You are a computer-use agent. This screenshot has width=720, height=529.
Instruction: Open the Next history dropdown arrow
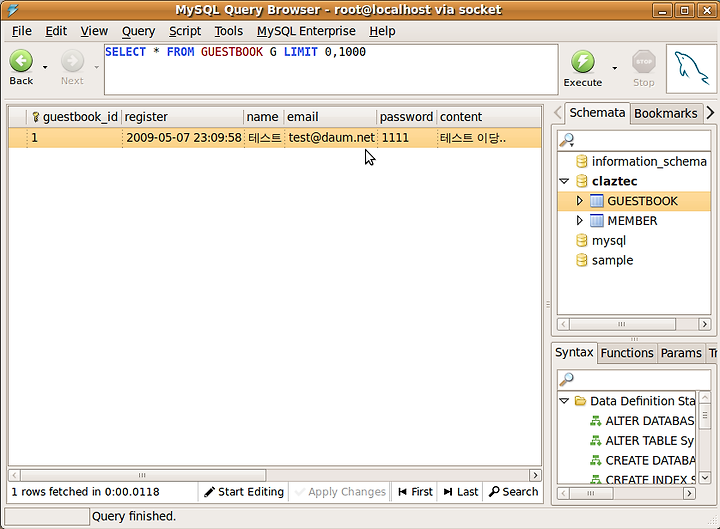(x=96, y=67)
